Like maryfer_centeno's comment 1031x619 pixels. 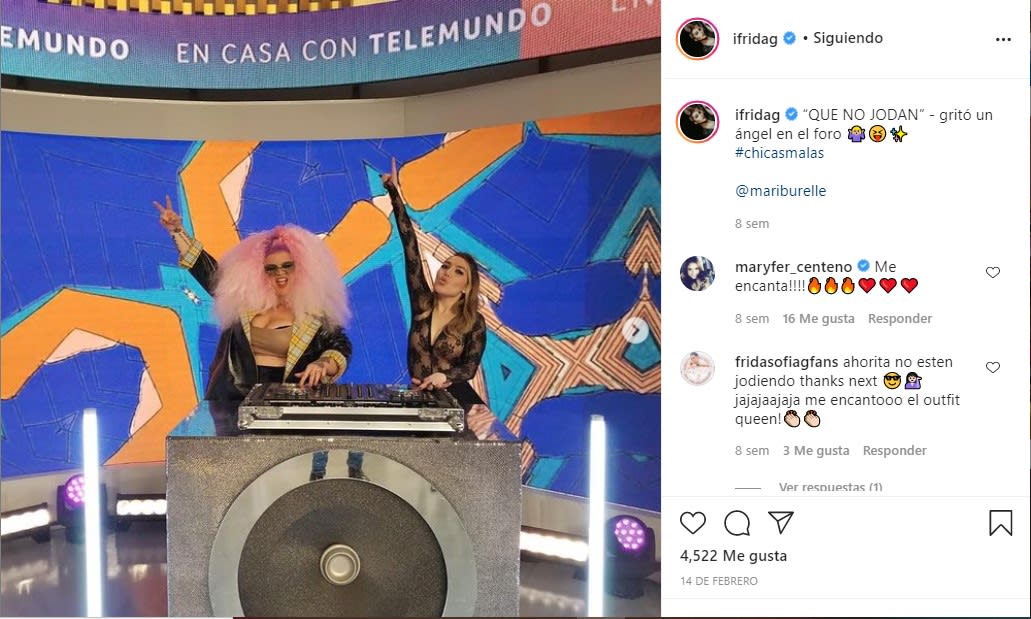[992, 272]
